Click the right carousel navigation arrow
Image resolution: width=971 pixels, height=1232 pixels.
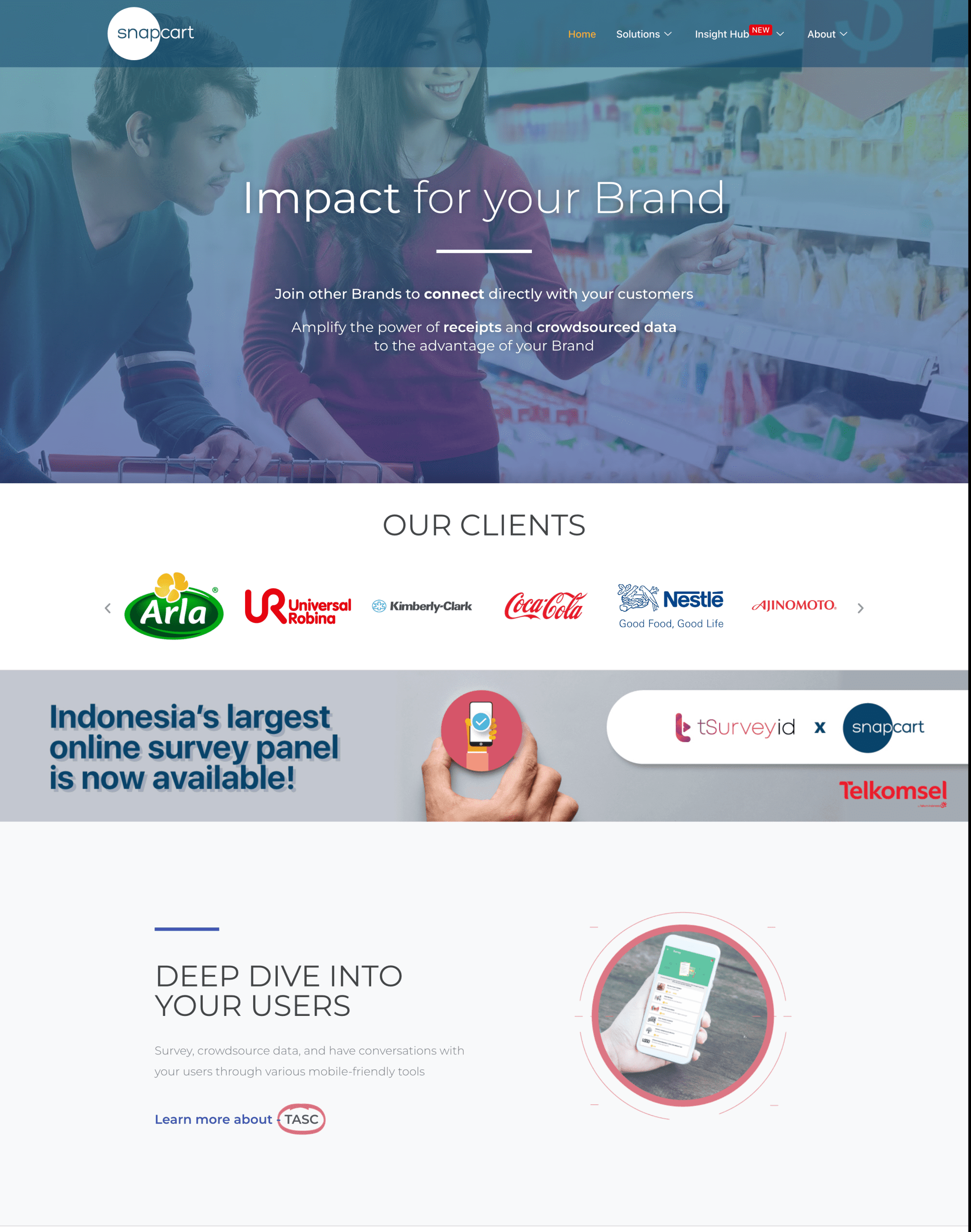point(860,606)
